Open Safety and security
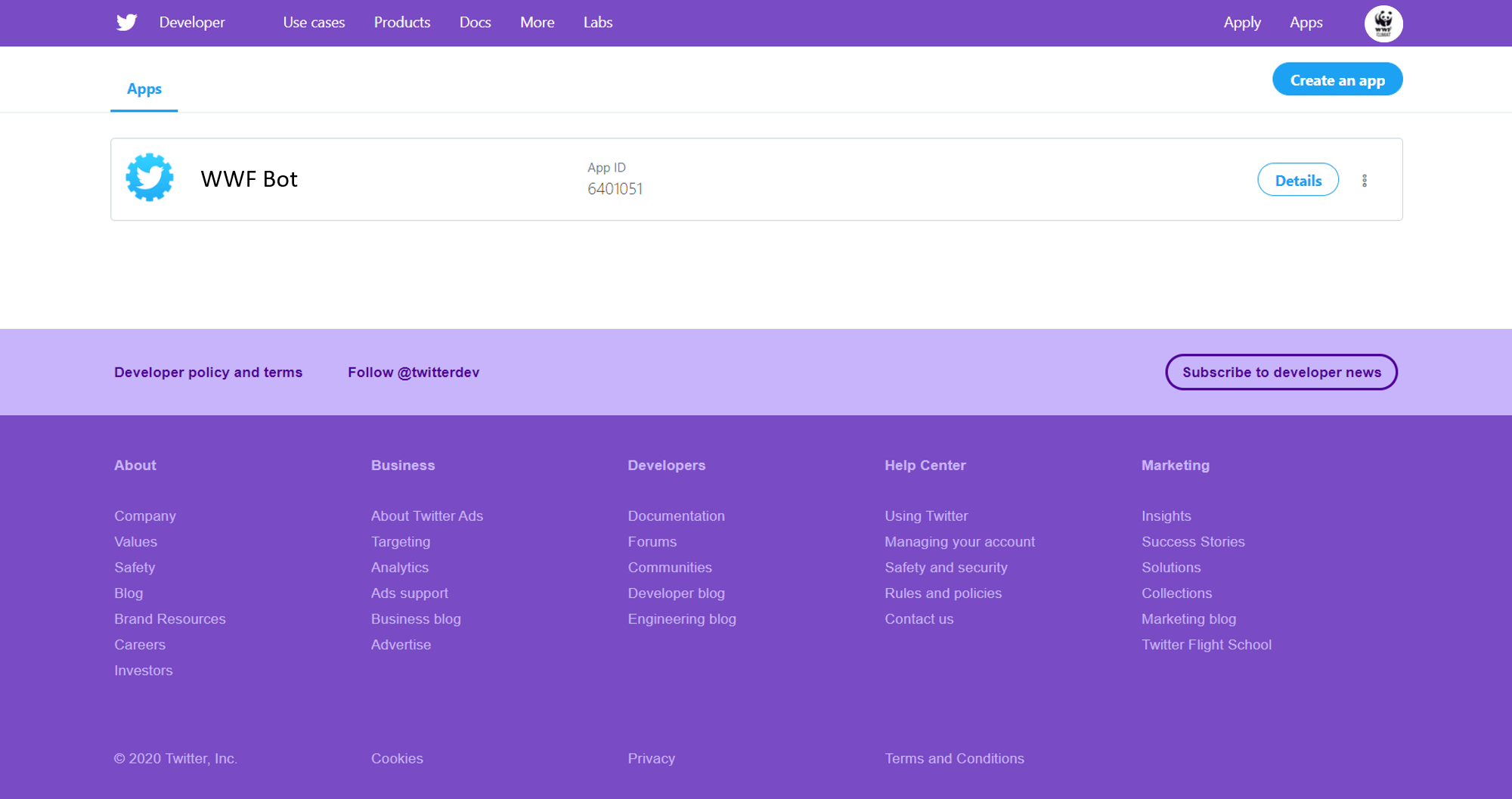 pyautogui.click(x=946, y=568)
